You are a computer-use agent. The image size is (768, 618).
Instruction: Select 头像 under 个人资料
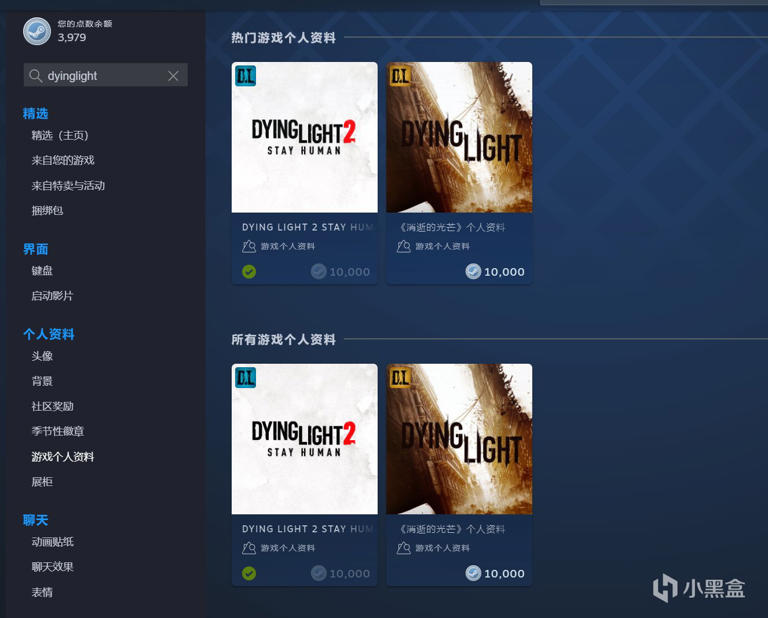[42, 356]
